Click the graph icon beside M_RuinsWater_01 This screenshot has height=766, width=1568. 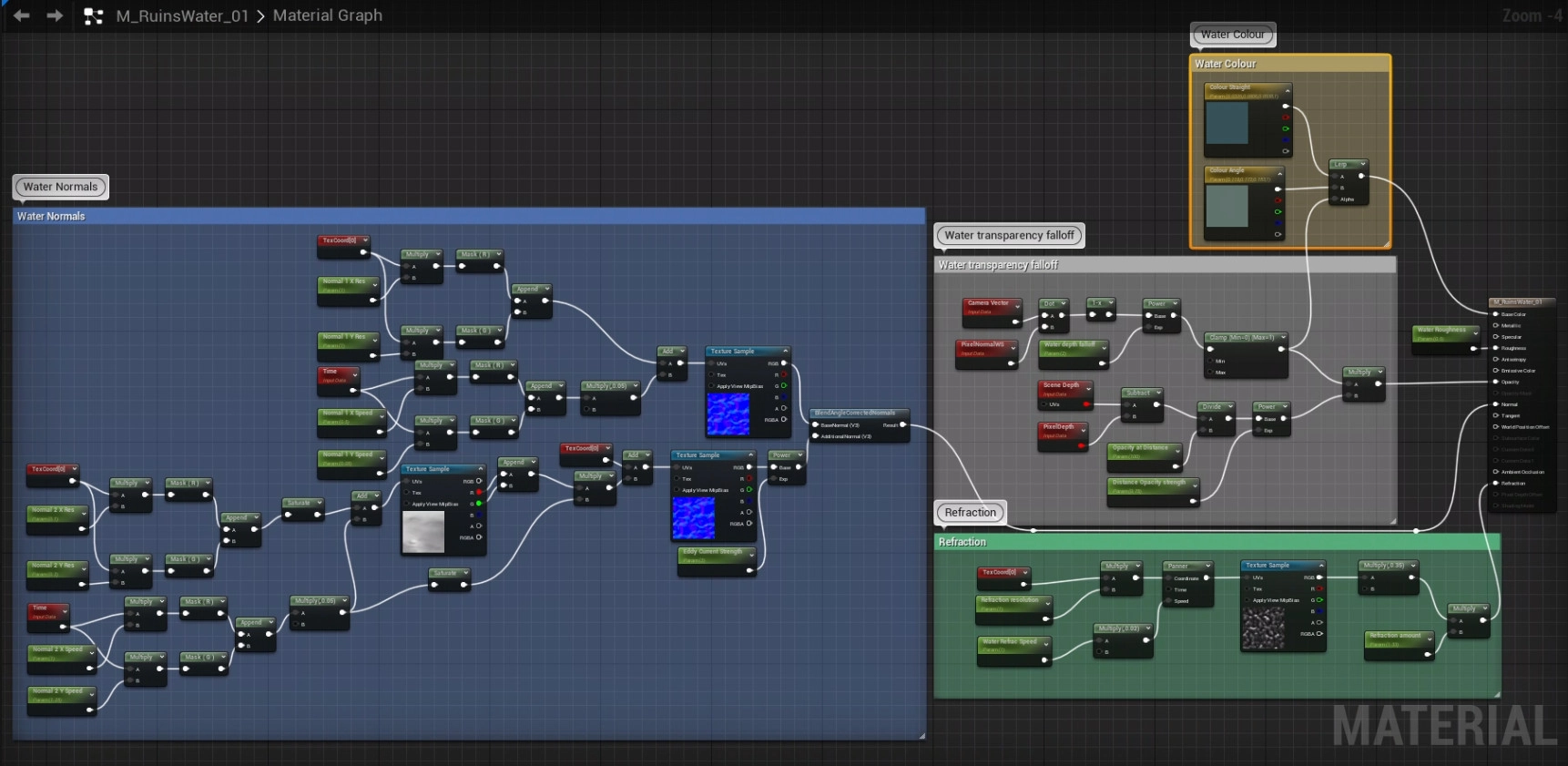93,15
